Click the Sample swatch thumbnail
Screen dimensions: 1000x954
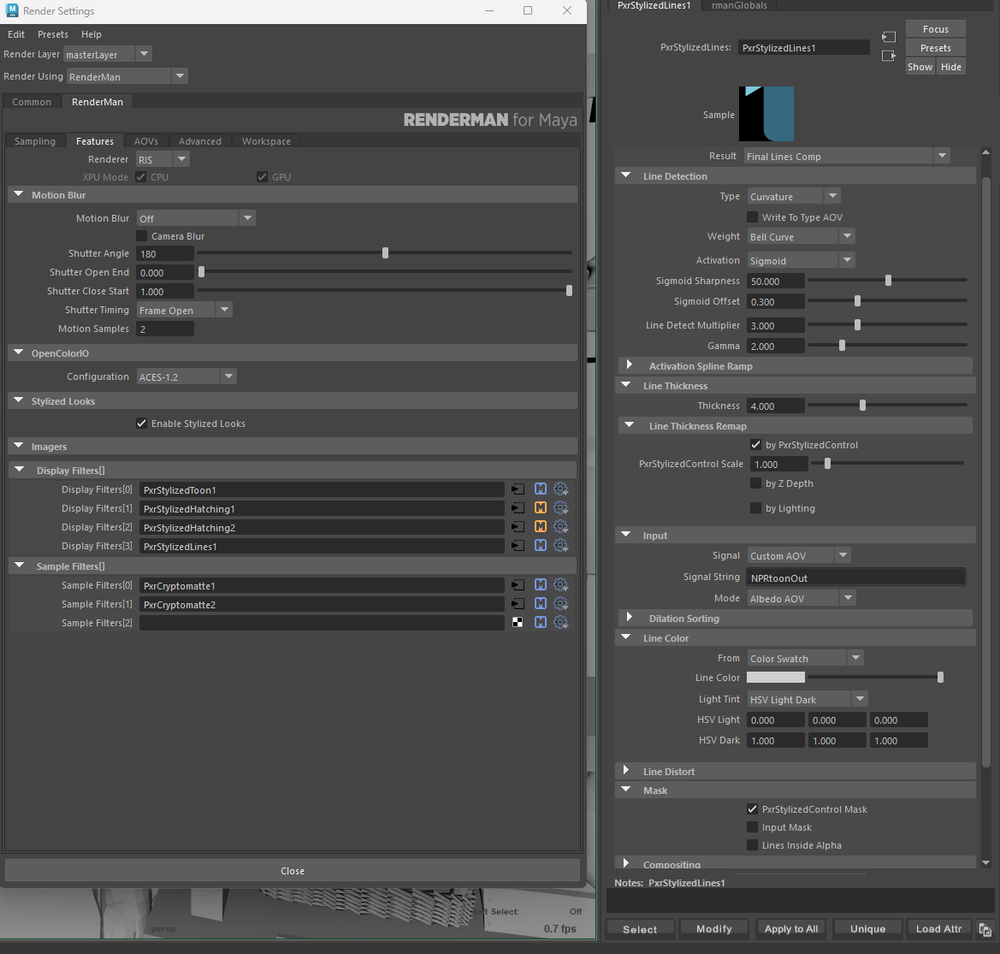767,114
